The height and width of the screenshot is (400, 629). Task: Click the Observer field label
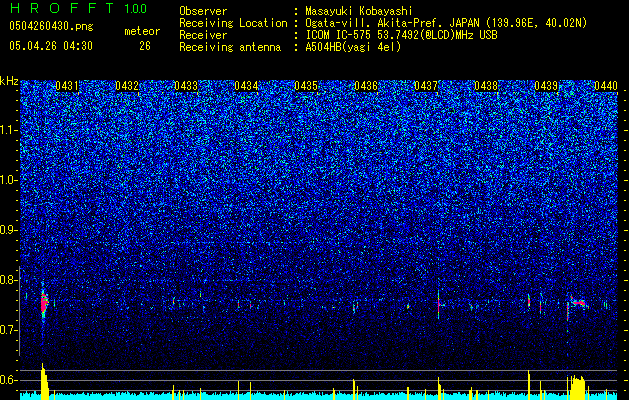point(203,11)
